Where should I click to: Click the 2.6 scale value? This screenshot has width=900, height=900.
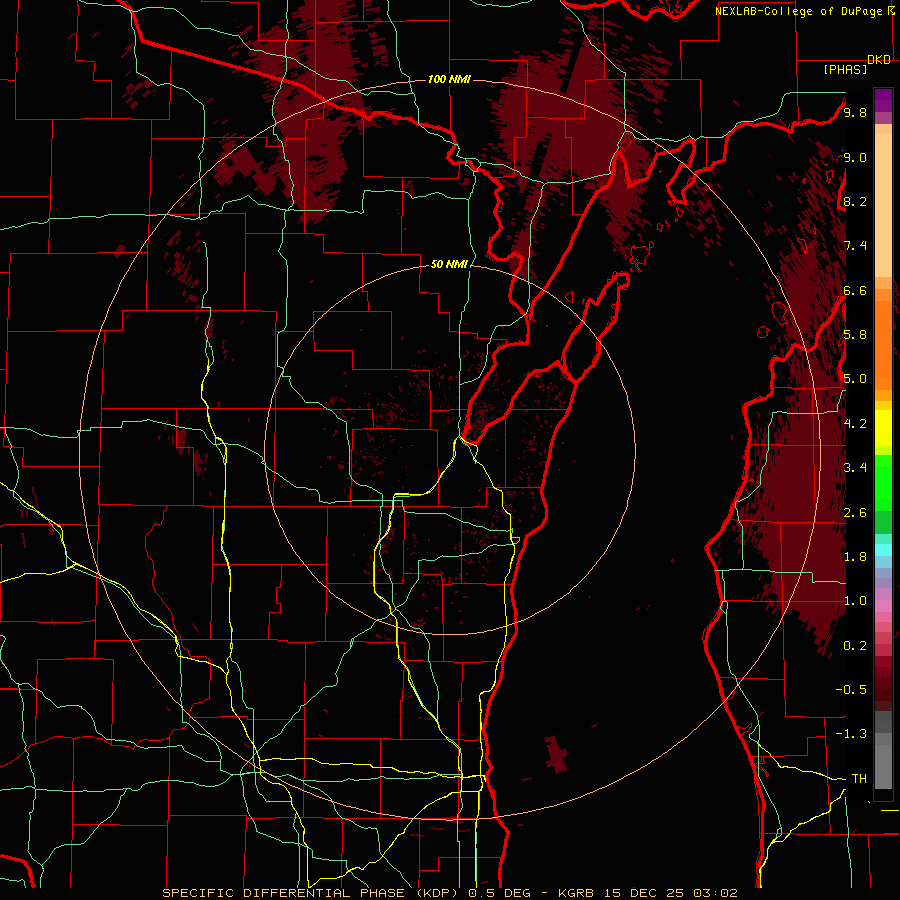click(x=855, y=513)
